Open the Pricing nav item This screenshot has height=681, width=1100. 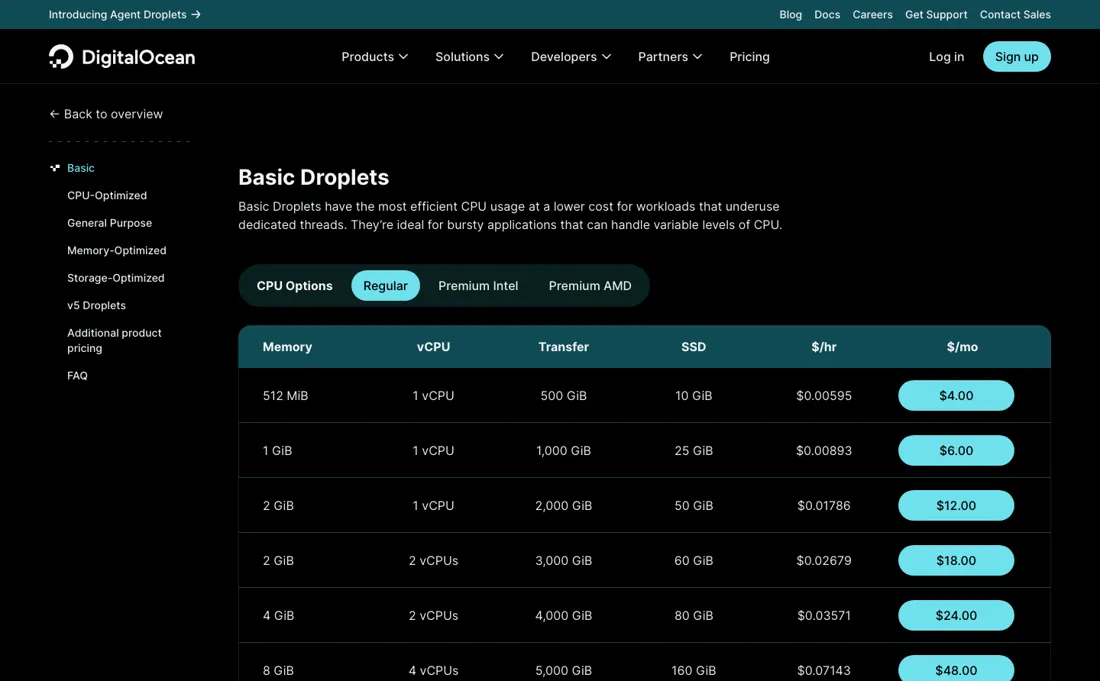[749, 57]
